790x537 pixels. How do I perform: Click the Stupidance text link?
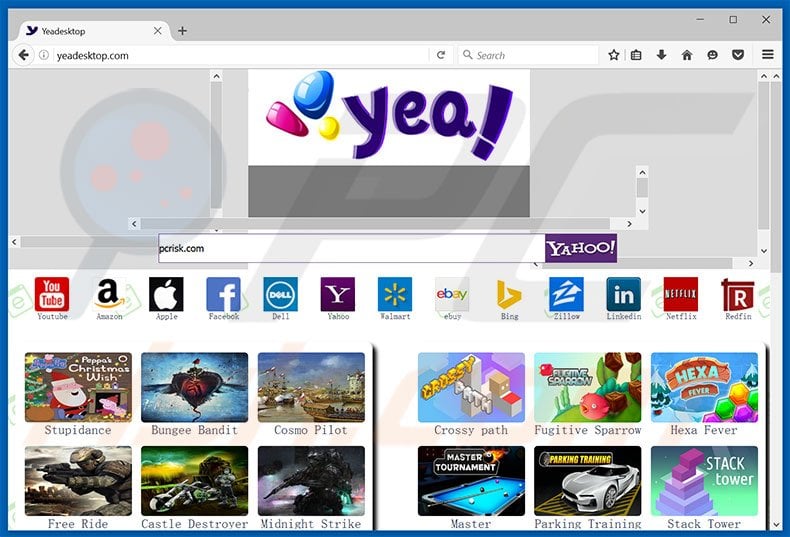[78, 430]
